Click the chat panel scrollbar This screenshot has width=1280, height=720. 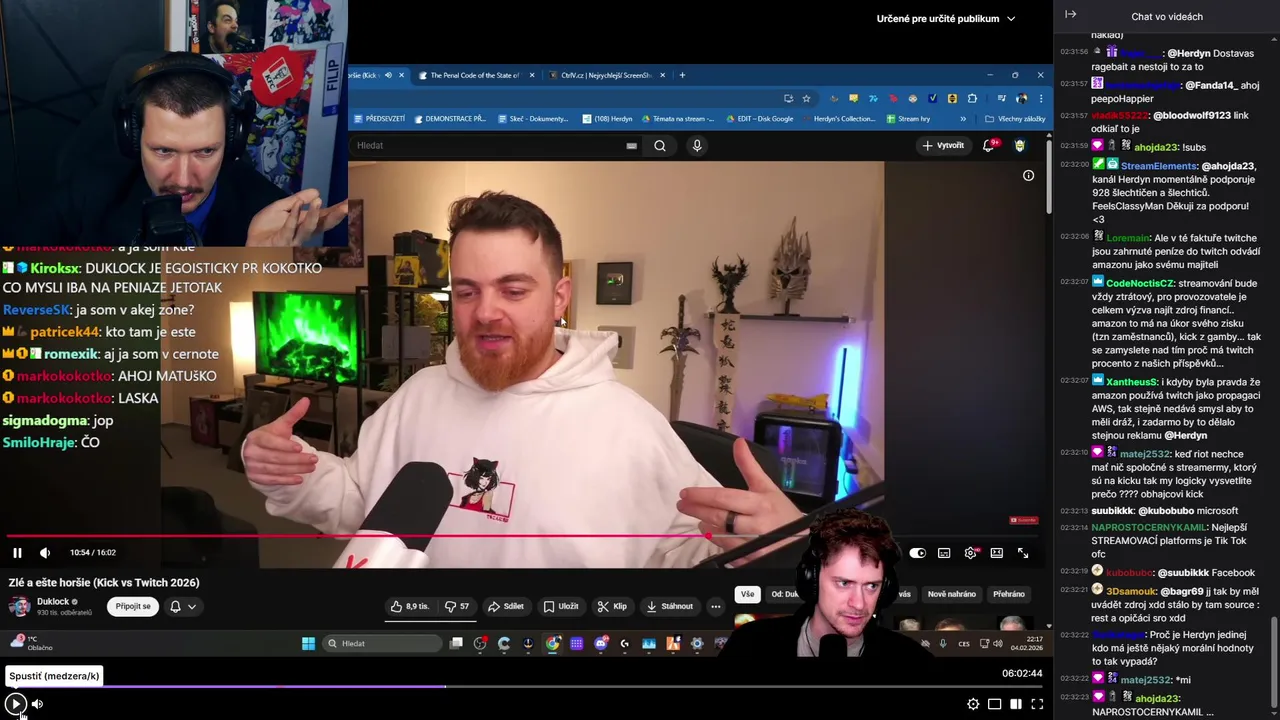tap(1274, 662)
